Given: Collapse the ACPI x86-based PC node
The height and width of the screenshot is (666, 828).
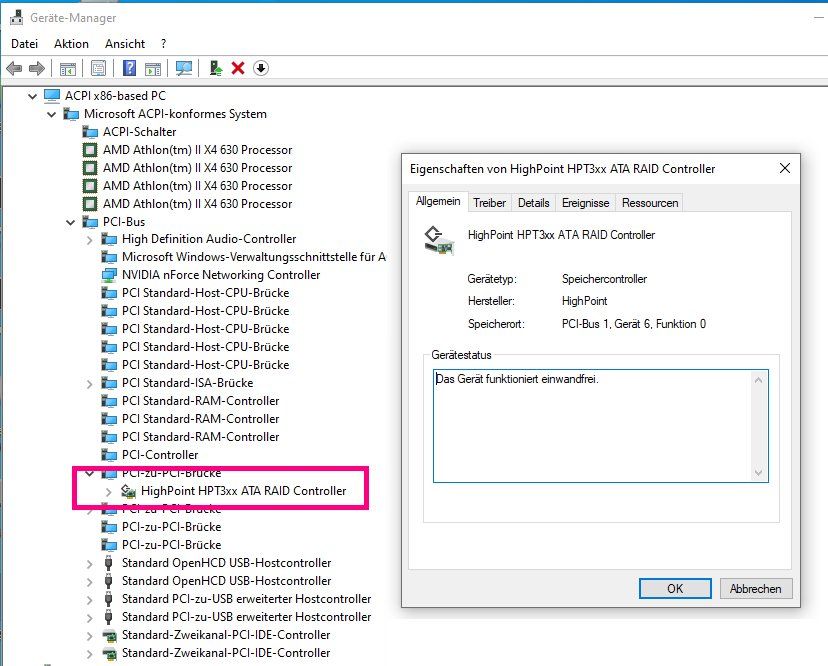Looking at the screenshot, I should (33, 96).
